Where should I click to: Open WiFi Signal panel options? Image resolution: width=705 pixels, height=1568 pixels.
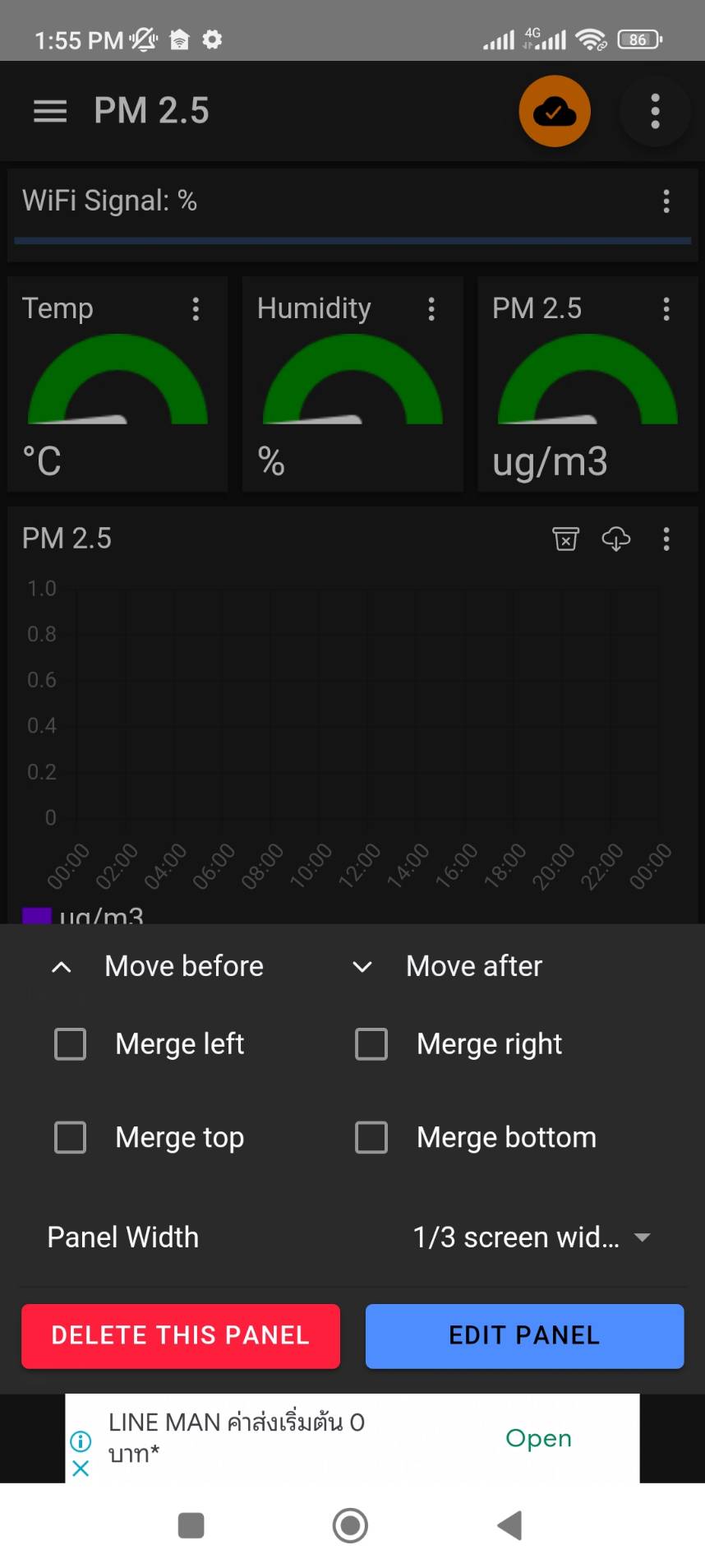point(666,201)
